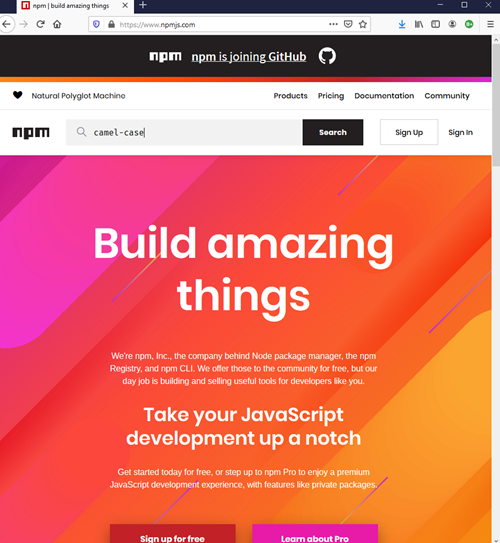Viewport: 500px width, 543px height.
Task: Bookmark this page with the star
Action: [x=363, y=24]
